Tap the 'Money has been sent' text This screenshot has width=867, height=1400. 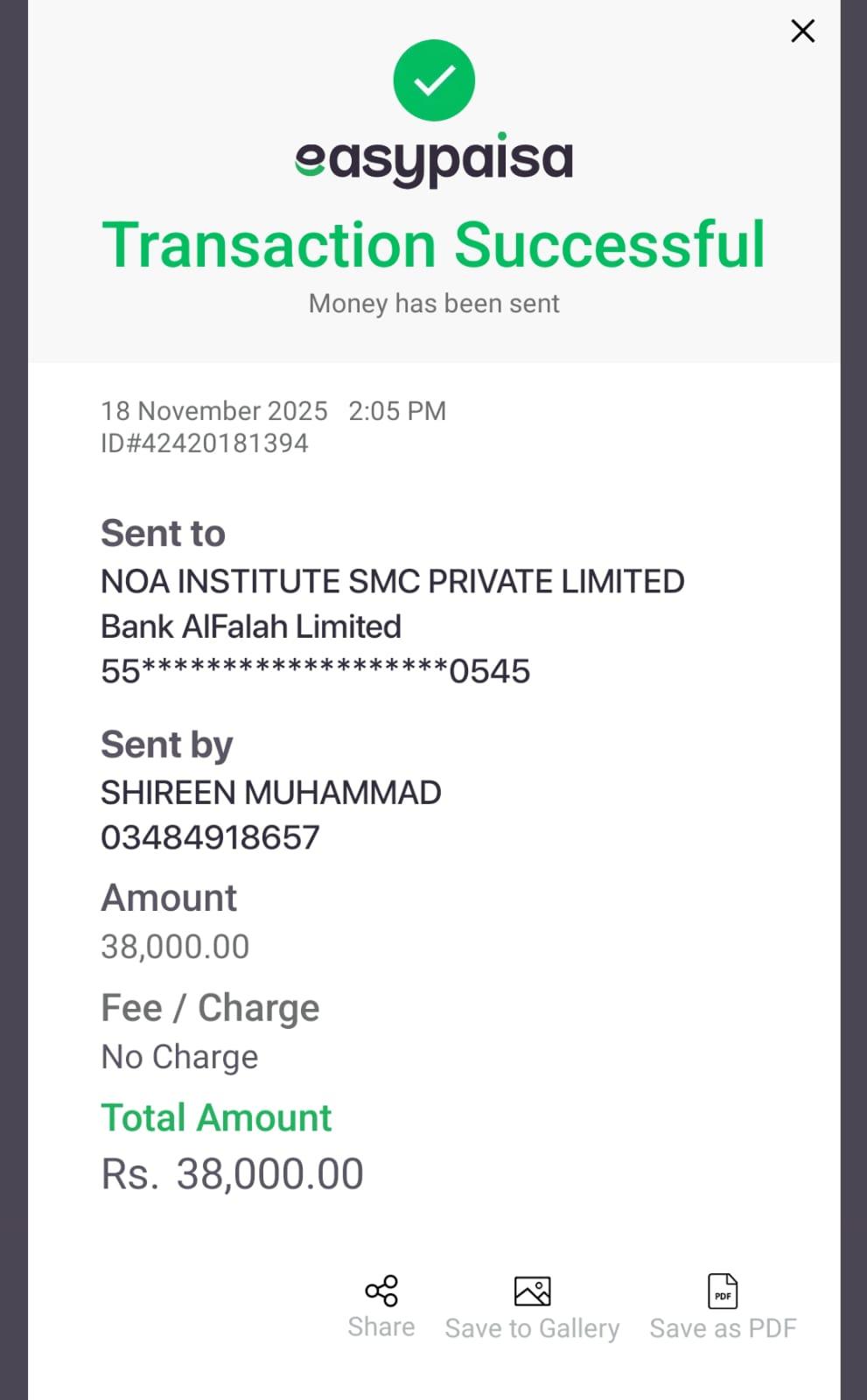tap(434, 304)
